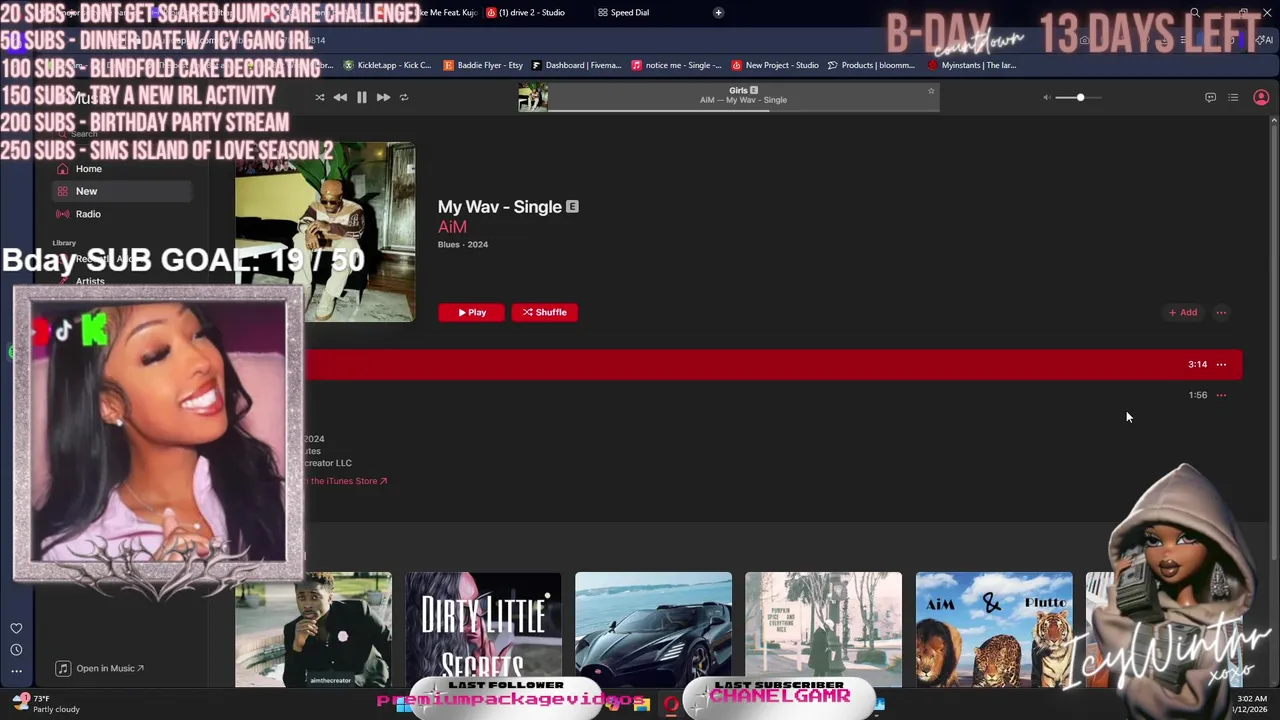Show lyrics with the speech-bubble icon
1280x720 pixels.
tap(1210, 97)
